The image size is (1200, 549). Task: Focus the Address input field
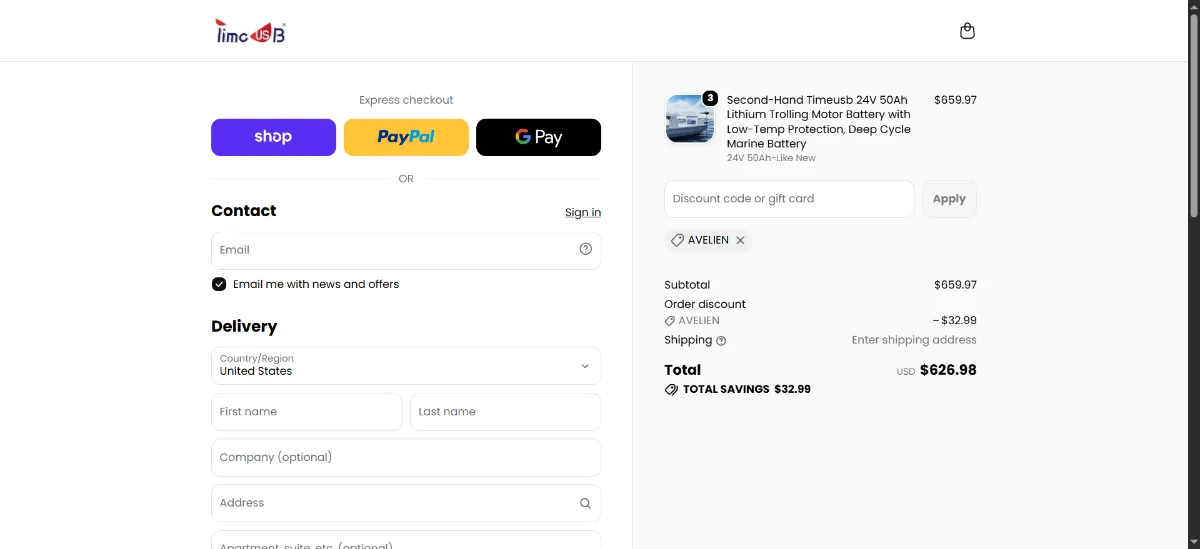tap(406, 503)
